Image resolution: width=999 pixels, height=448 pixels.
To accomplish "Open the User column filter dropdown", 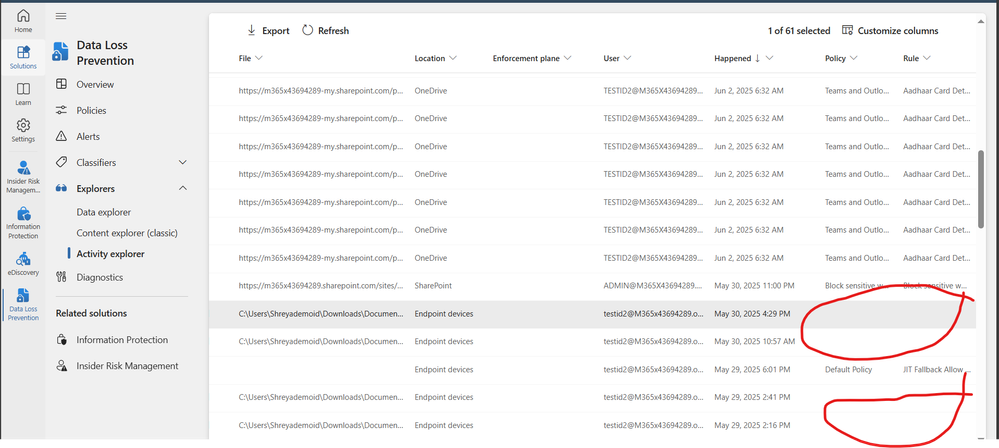I will pyautogui.click(x=628, y=58).
